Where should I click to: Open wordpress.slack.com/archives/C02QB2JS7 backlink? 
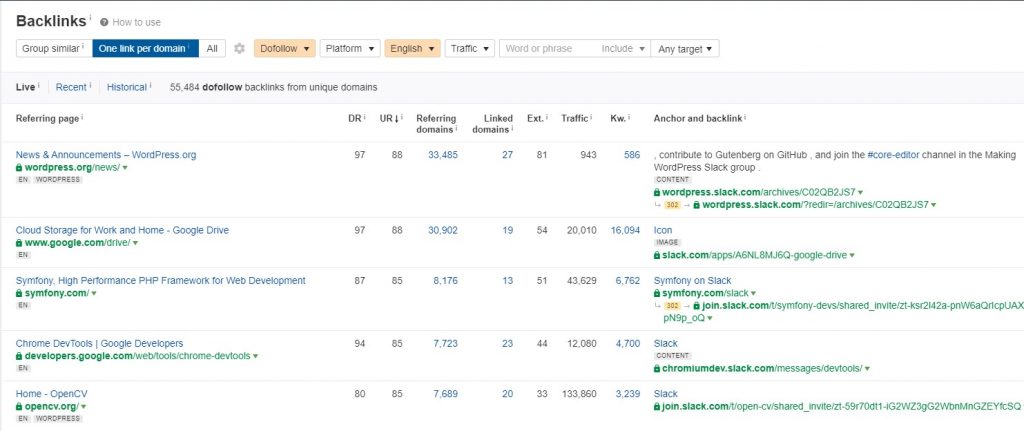[x=758, y=192]
